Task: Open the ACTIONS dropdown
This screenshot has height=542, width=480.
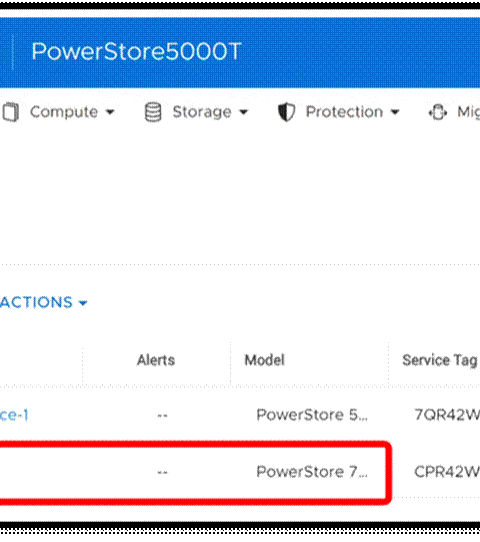Action: click(x=44, y=302)
